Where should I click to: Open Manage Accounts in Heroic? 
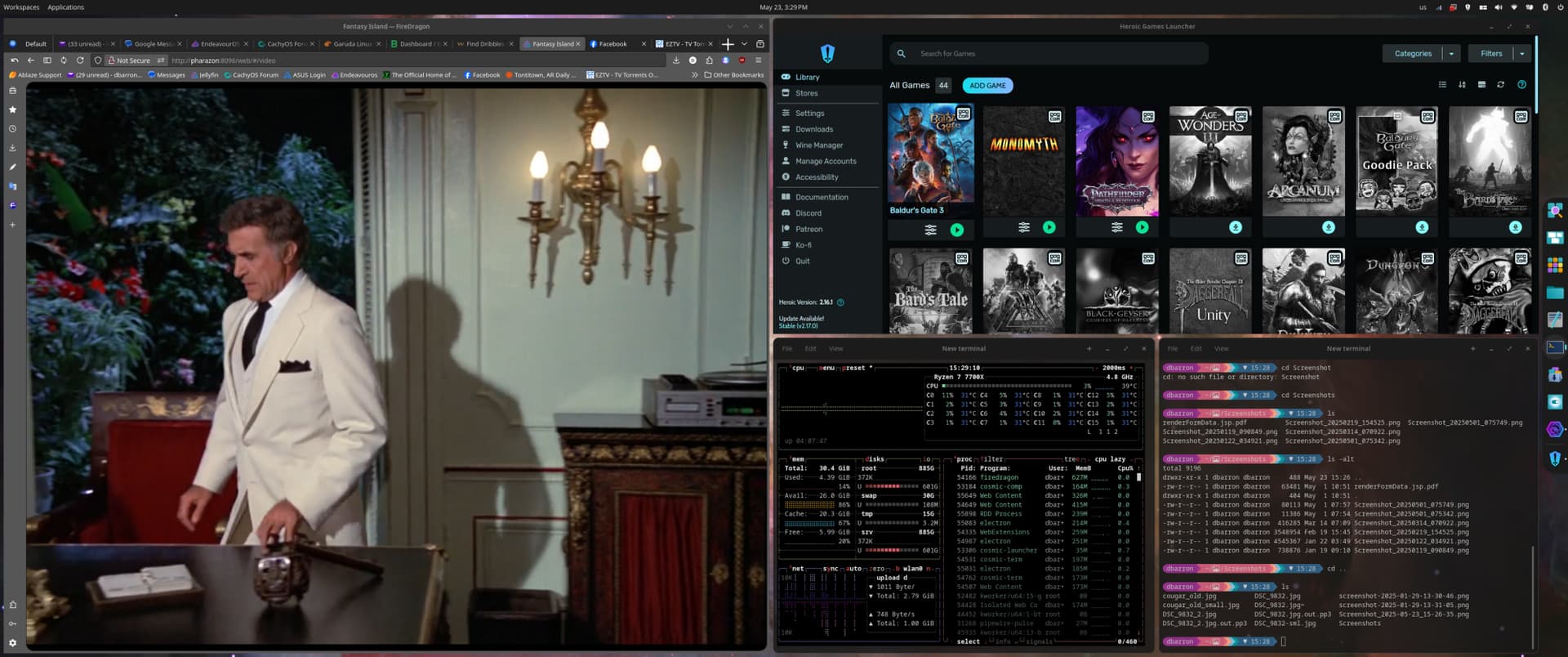coord(827,161)
